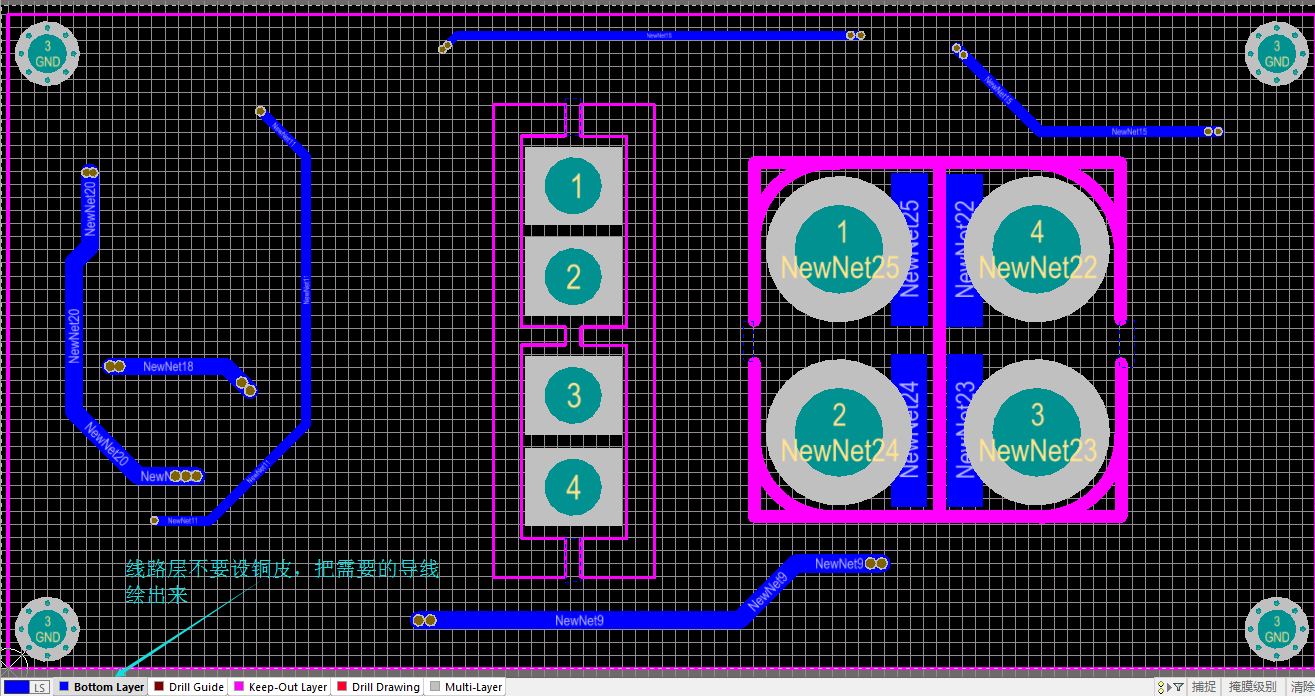
Task: Open the selection filter funnel icon
Action: tap(1178, 687)
